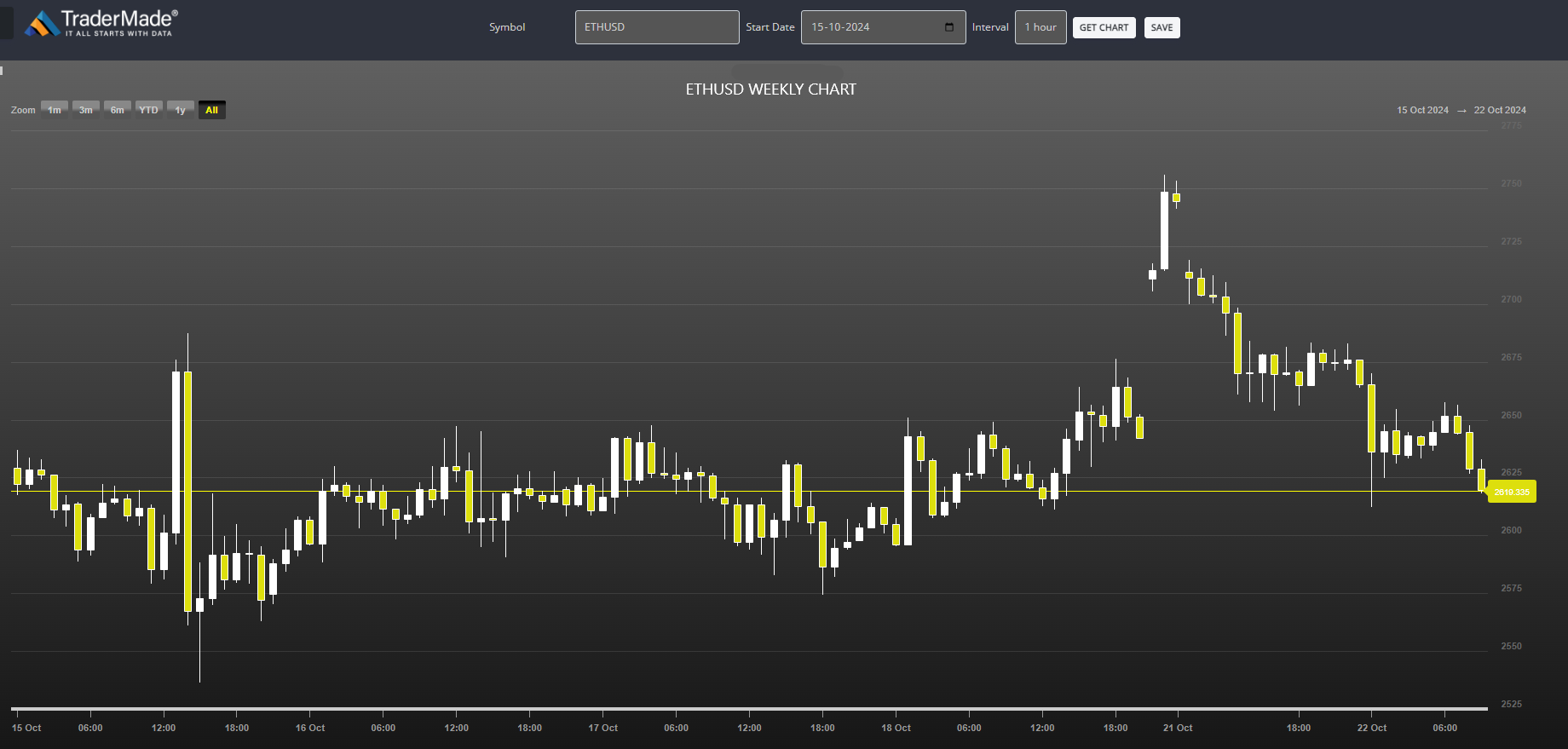Select the YTD zoom range
The image size is (1568, 749).
(149, 110)
